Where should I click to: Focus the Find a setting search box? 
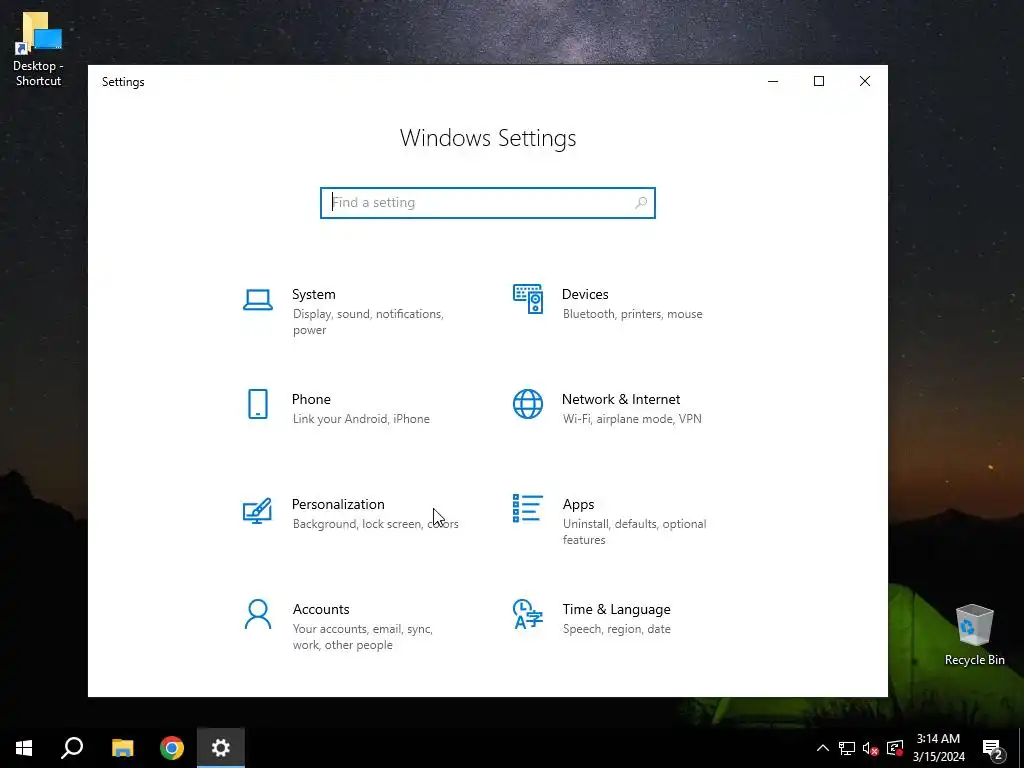[488, 202]
